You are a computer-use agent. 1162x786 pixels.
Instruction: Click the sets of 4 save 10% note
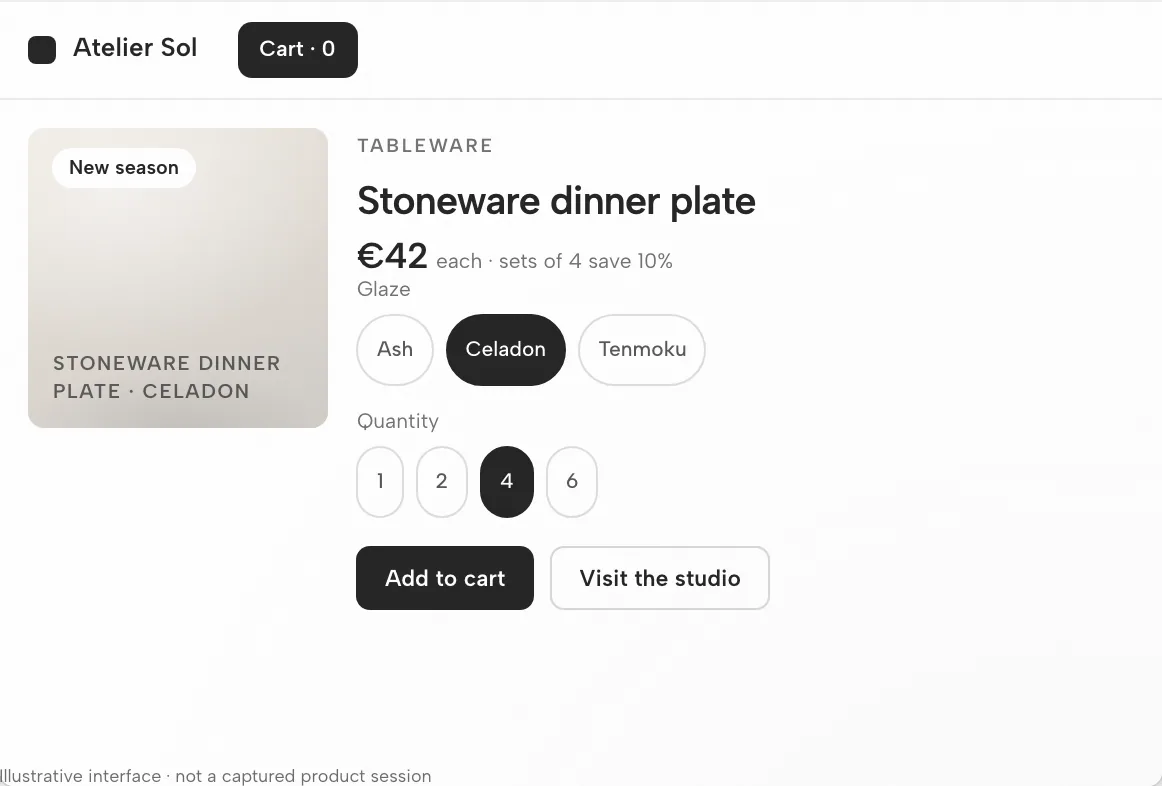click(585, 262)
